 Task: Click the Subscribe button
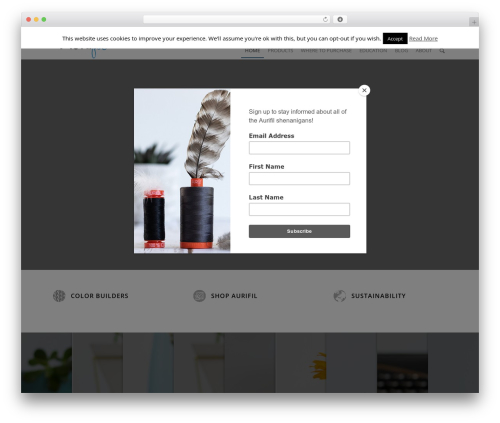coord(299,231)
